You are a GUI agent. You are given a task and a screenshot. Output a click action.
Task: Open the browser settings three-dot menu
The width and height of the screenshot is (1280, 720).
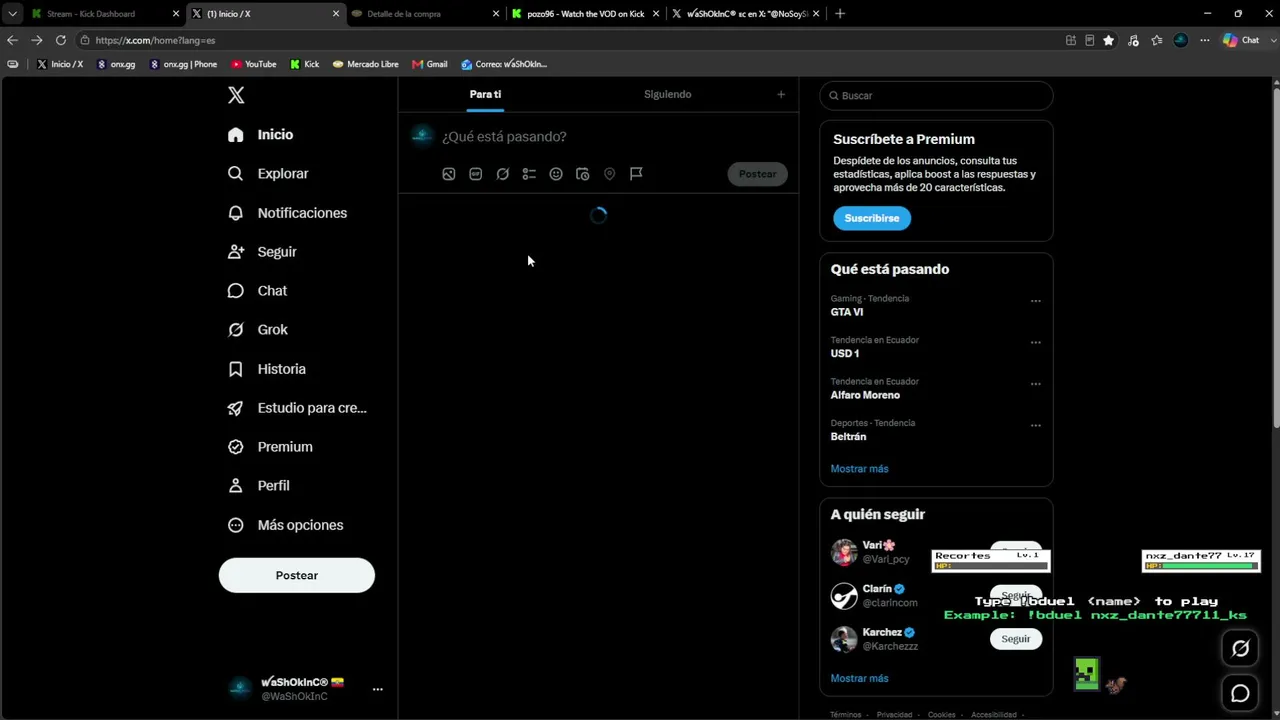(x=1205, y=40)
